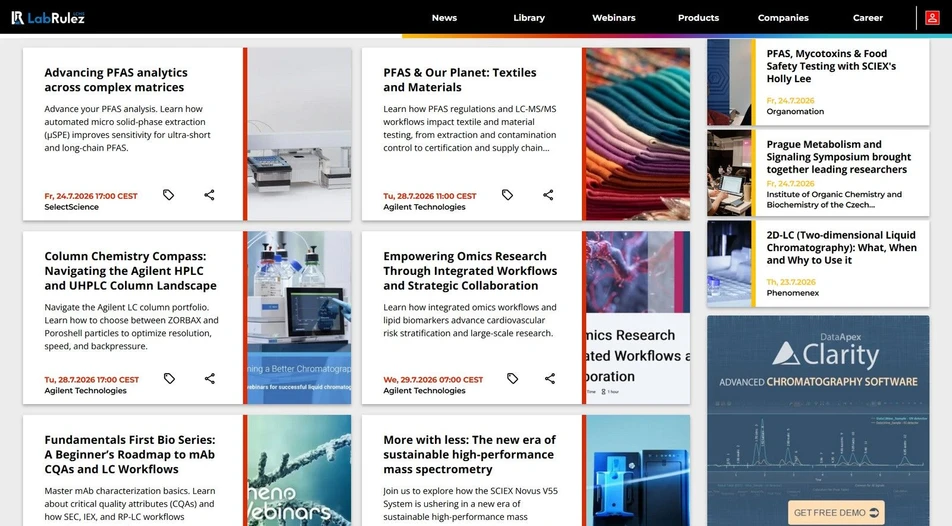Screen dimensions: 952x526
Task: Share the Advancing PFAS analytics webinar
Action: point(209,195)
